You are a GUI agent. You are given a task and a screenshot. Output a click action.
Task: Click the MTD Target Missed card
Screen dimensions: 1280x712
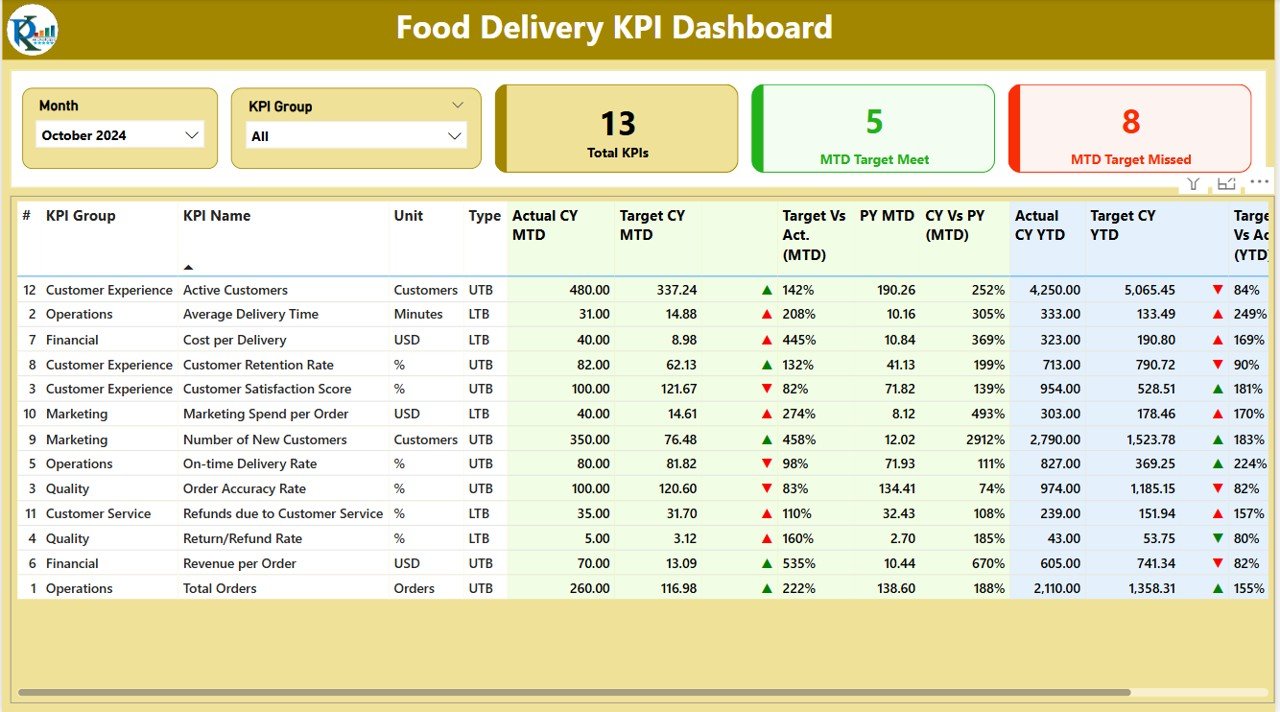(1130, 129)
